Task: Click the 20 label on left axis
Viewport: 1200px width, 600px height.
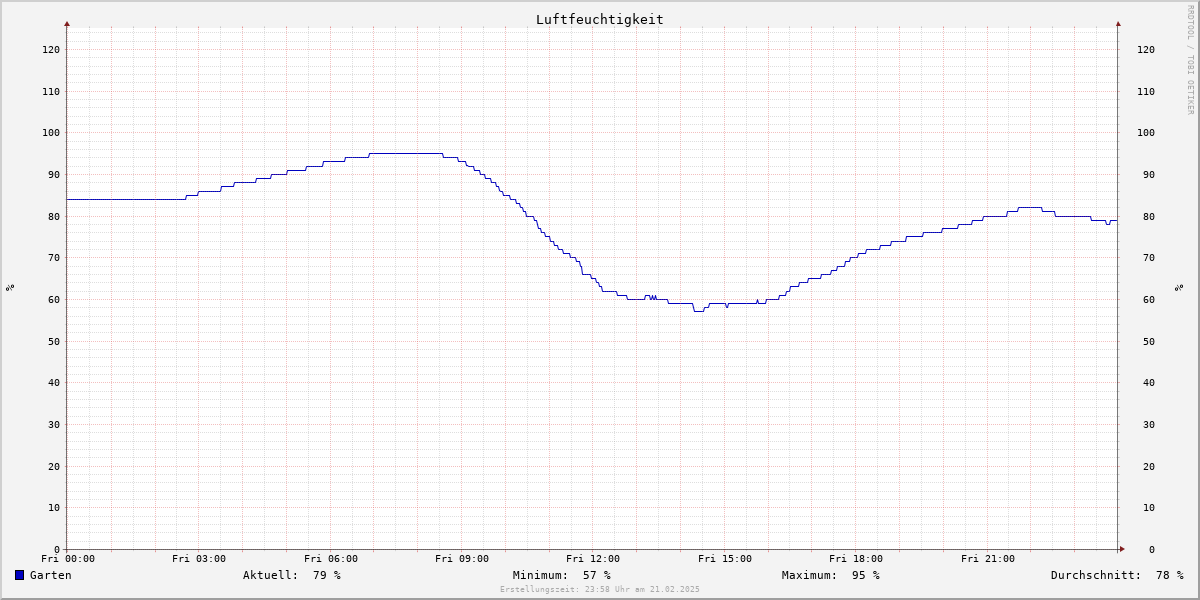Action: tap(54, 466)
